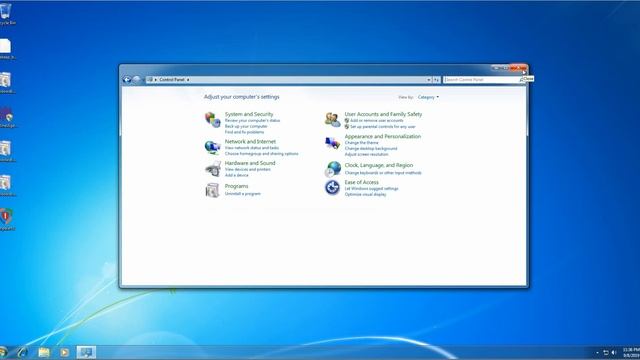Open the Programs category icon
The image size is (640, 360).
pos(212,190)
